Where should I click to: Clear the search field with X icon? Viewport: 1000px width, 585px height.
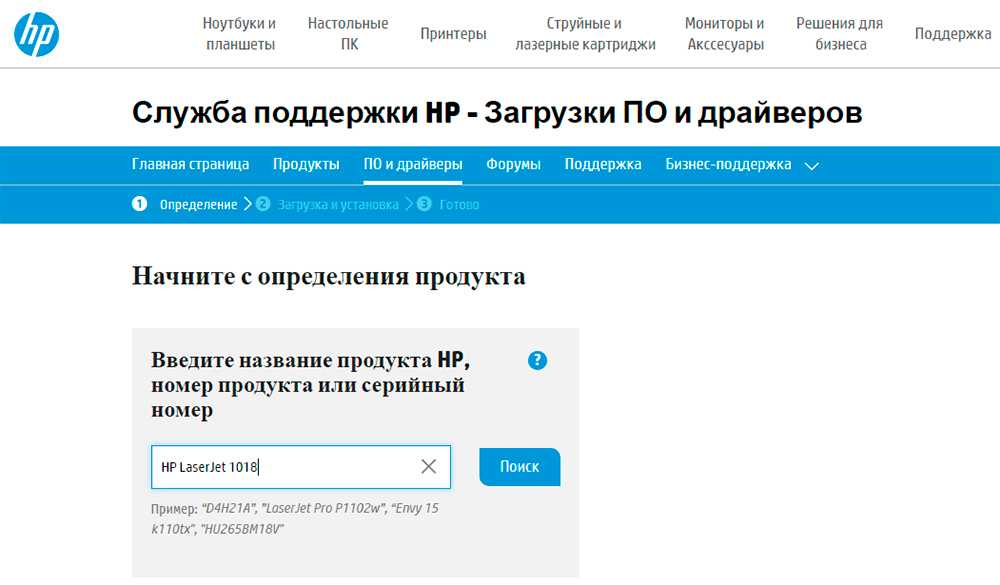pos(429,466)
